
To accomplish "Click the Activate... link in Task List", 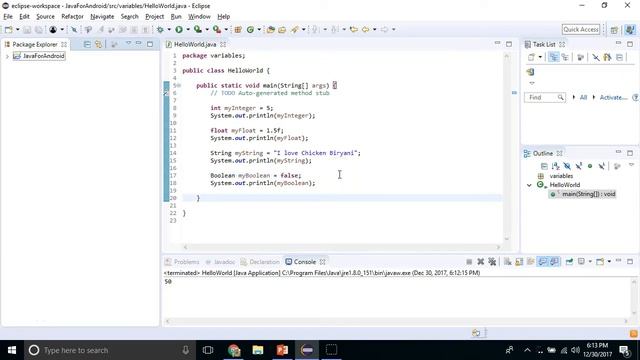I will (x=613, y=98).
